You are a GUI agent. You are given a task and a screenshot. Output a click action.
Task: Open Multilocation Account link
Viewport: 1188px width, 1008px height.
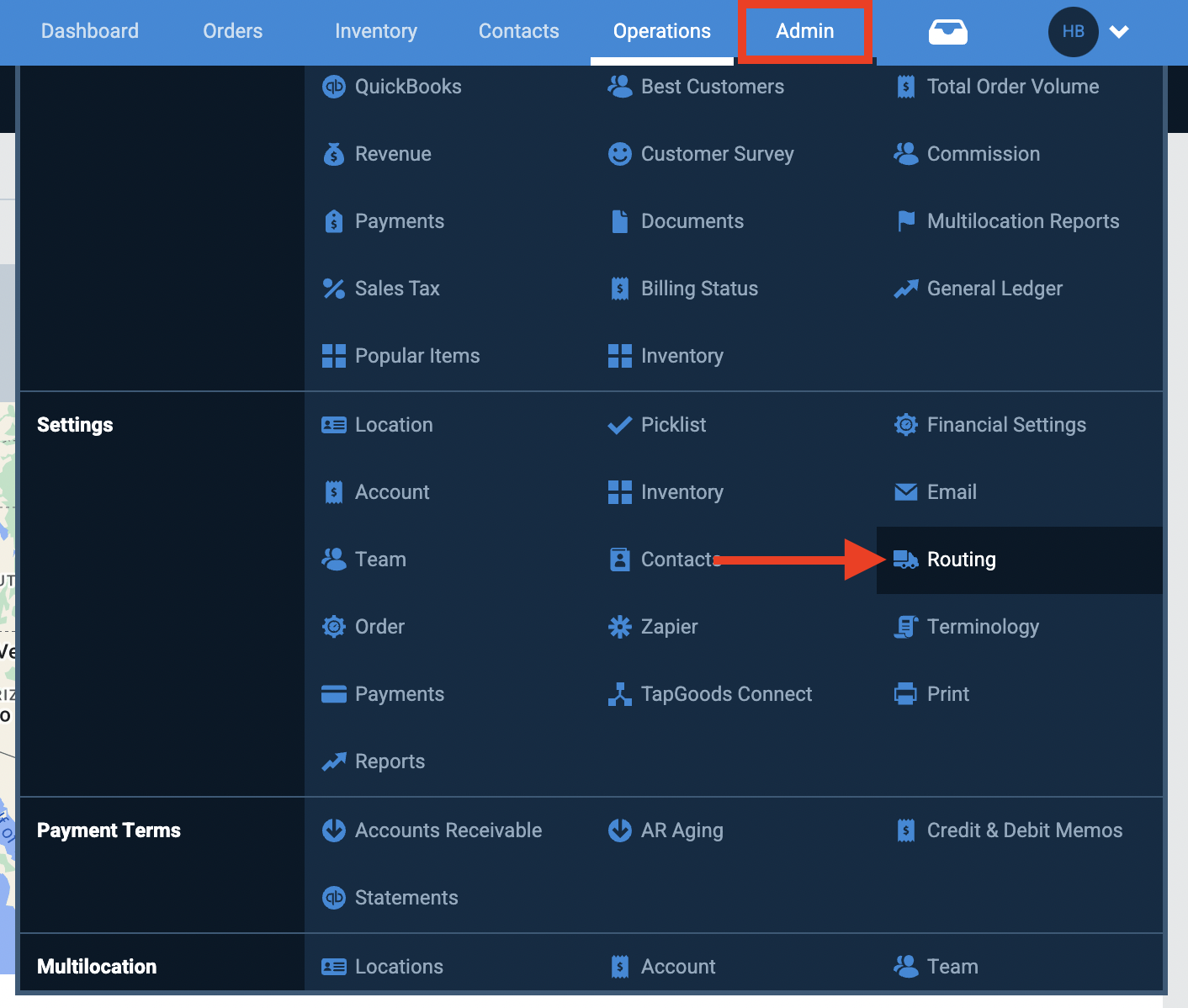(678, 967)
